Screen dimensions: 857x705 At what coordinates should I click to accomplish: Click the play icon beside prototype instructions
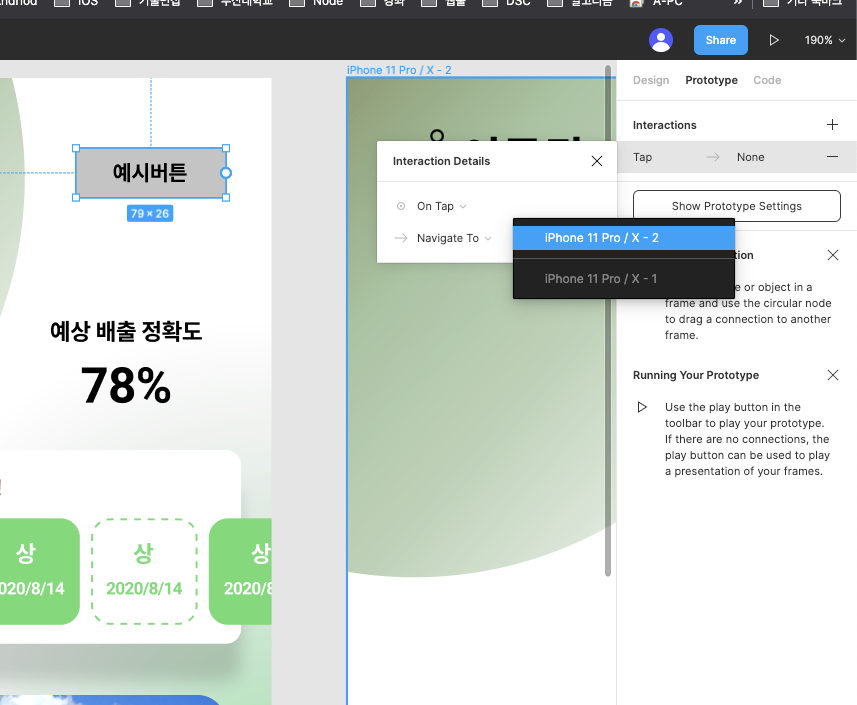click(x=642, y=407)
